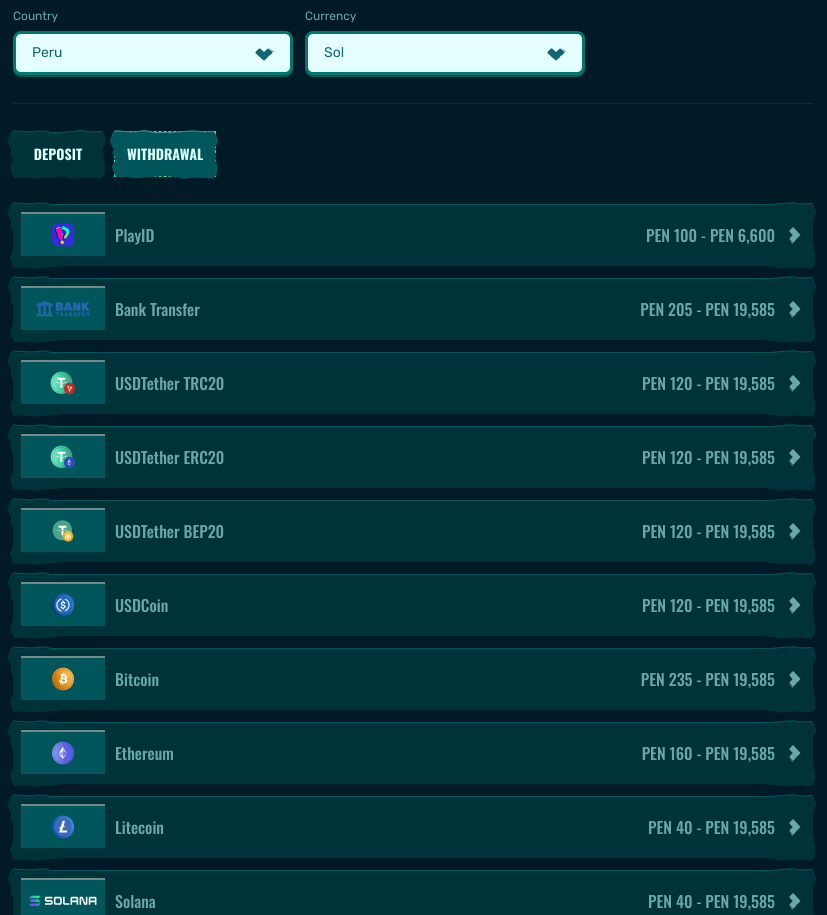
Task: Click the Solana logo icon
Action: pos(63,900)
